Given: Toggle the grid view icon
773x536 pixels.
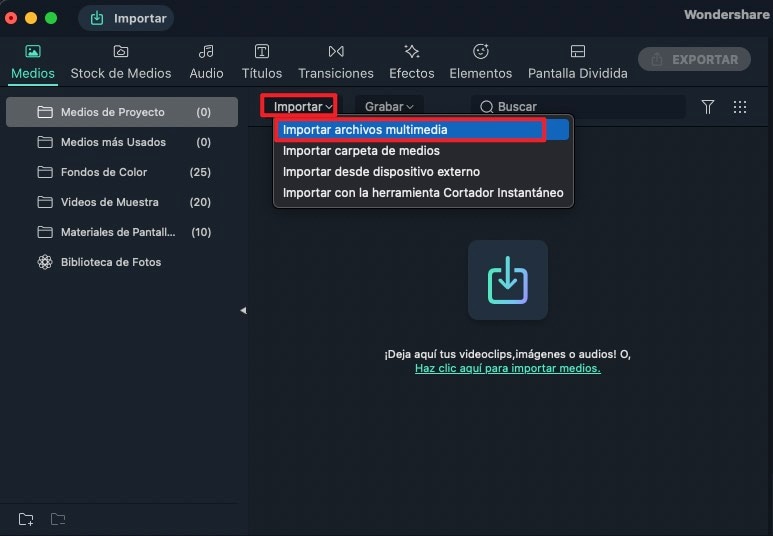Looking at the screenshot, I should coord(739,107).
